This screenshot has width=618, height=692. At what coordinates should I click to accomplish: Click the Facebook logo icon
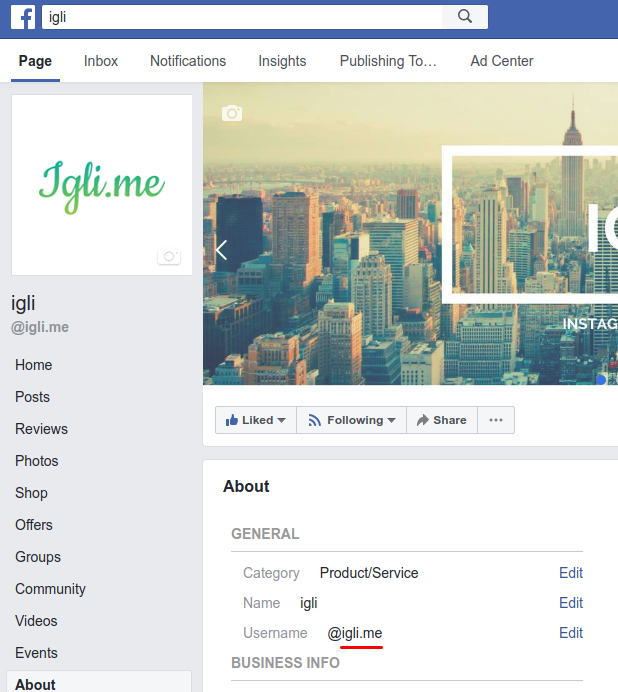(23, 17)
